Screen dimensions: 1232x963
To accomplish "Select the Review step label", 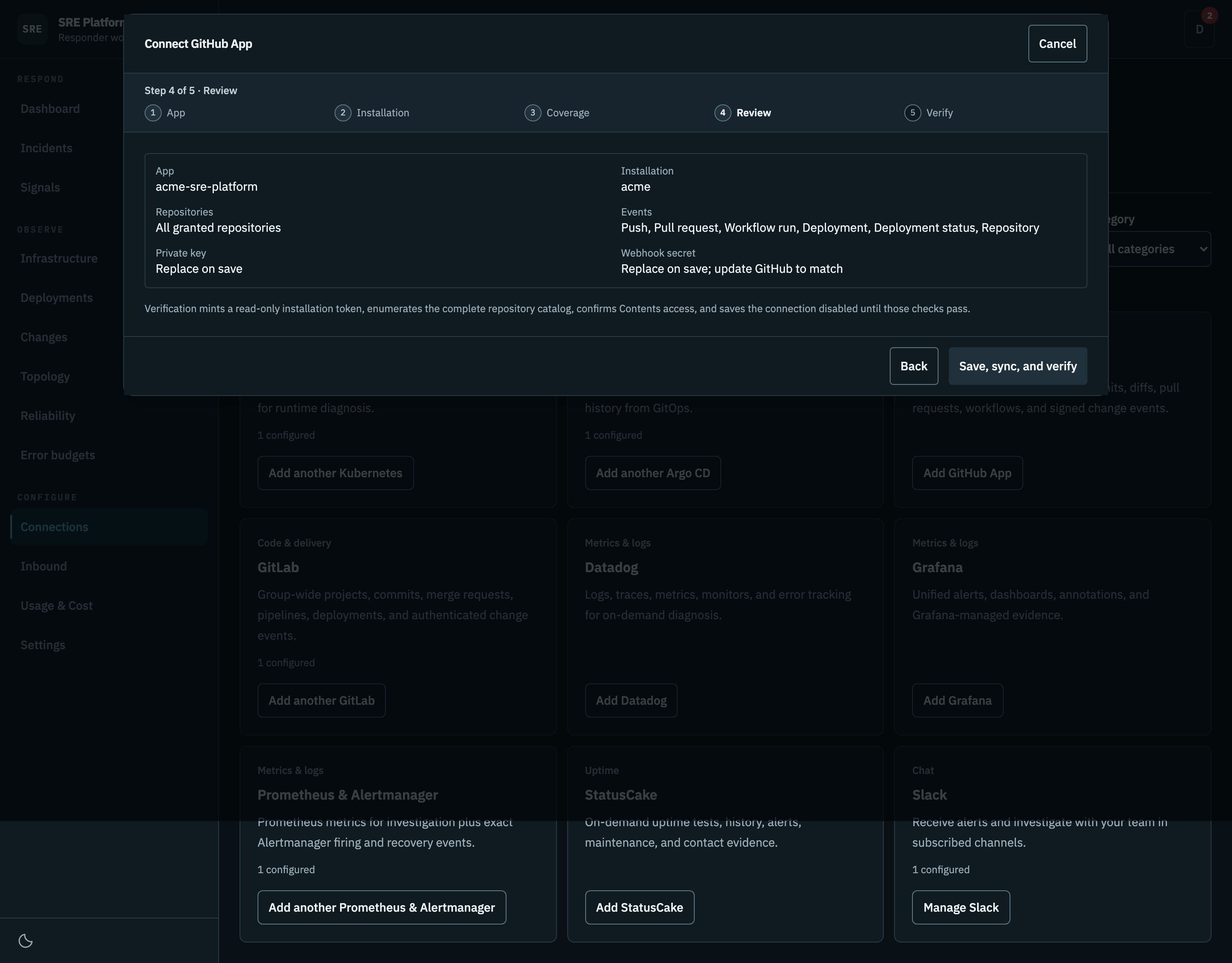I will click(754, 113).
